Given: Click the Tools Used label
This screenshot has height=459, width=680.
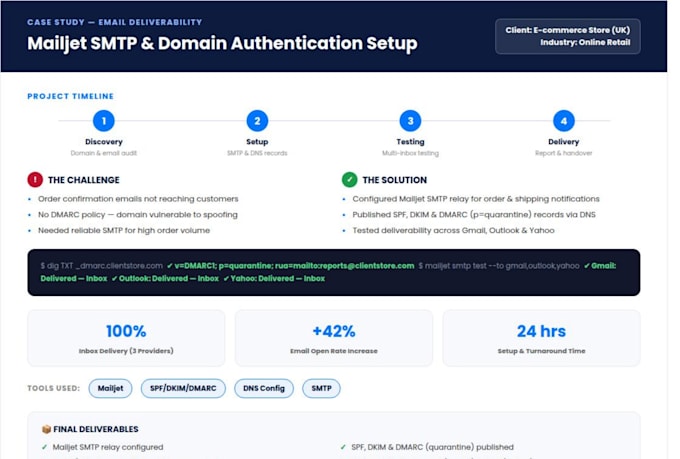Looking at the screenshot, I should pos(53,388).
